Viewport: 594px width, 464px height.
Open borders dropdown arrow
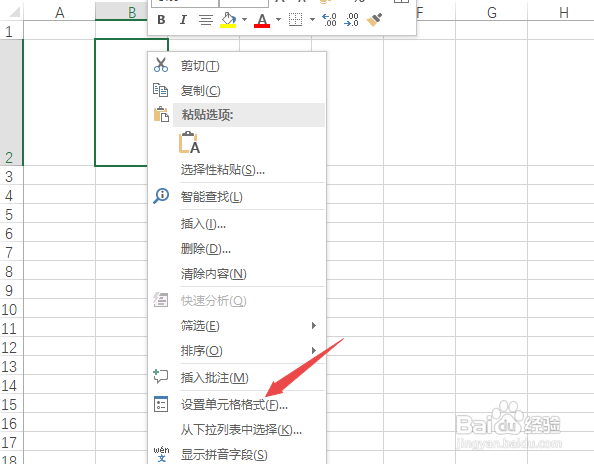point(312,19)
